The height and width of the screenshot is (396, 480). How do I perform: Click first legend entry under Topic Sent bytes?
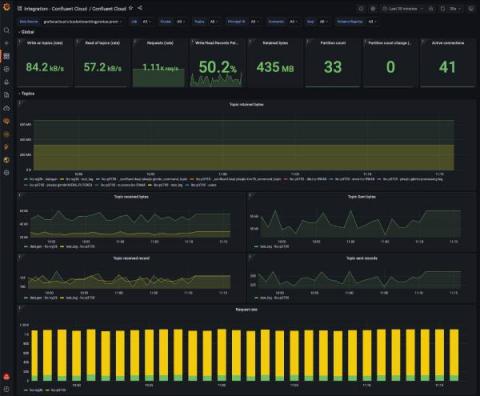pos(271,247)
